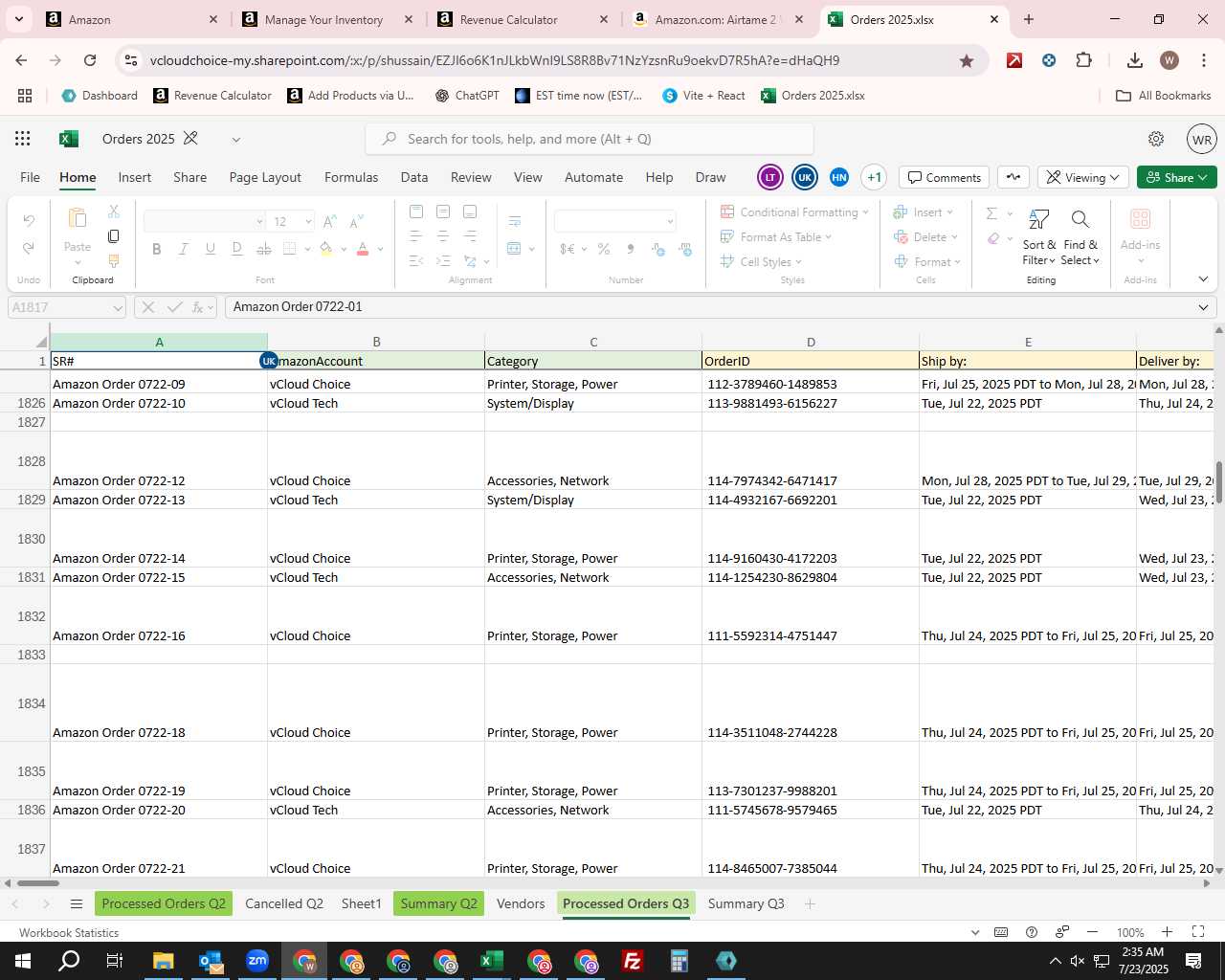This screenshot has height=980, width=1225.
Task: Open the Share button dropdown
Action: coord(1177,177)
